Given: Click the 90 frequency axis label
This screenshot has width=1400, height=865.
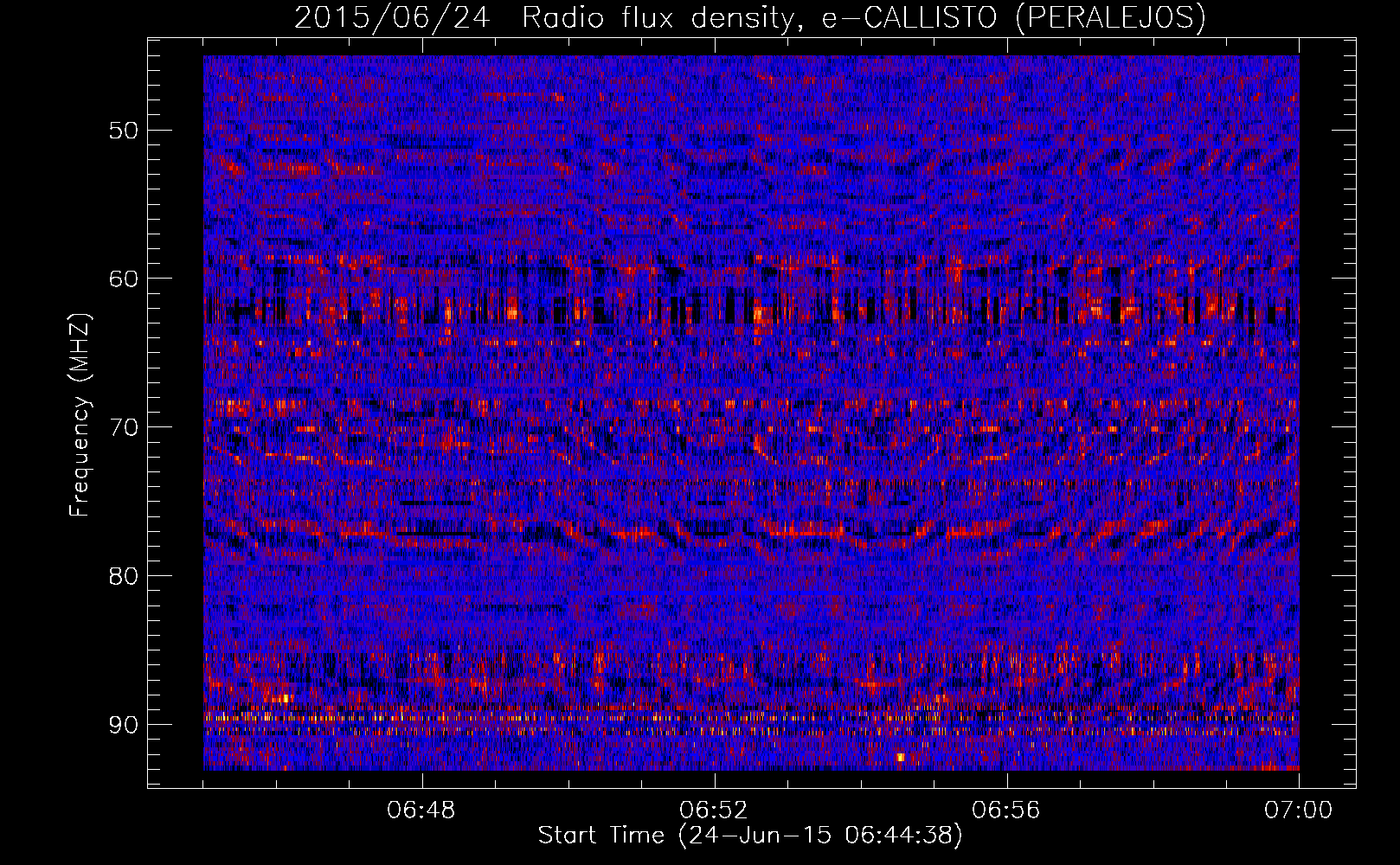Looking at the screenshot, I should (123, 724).
